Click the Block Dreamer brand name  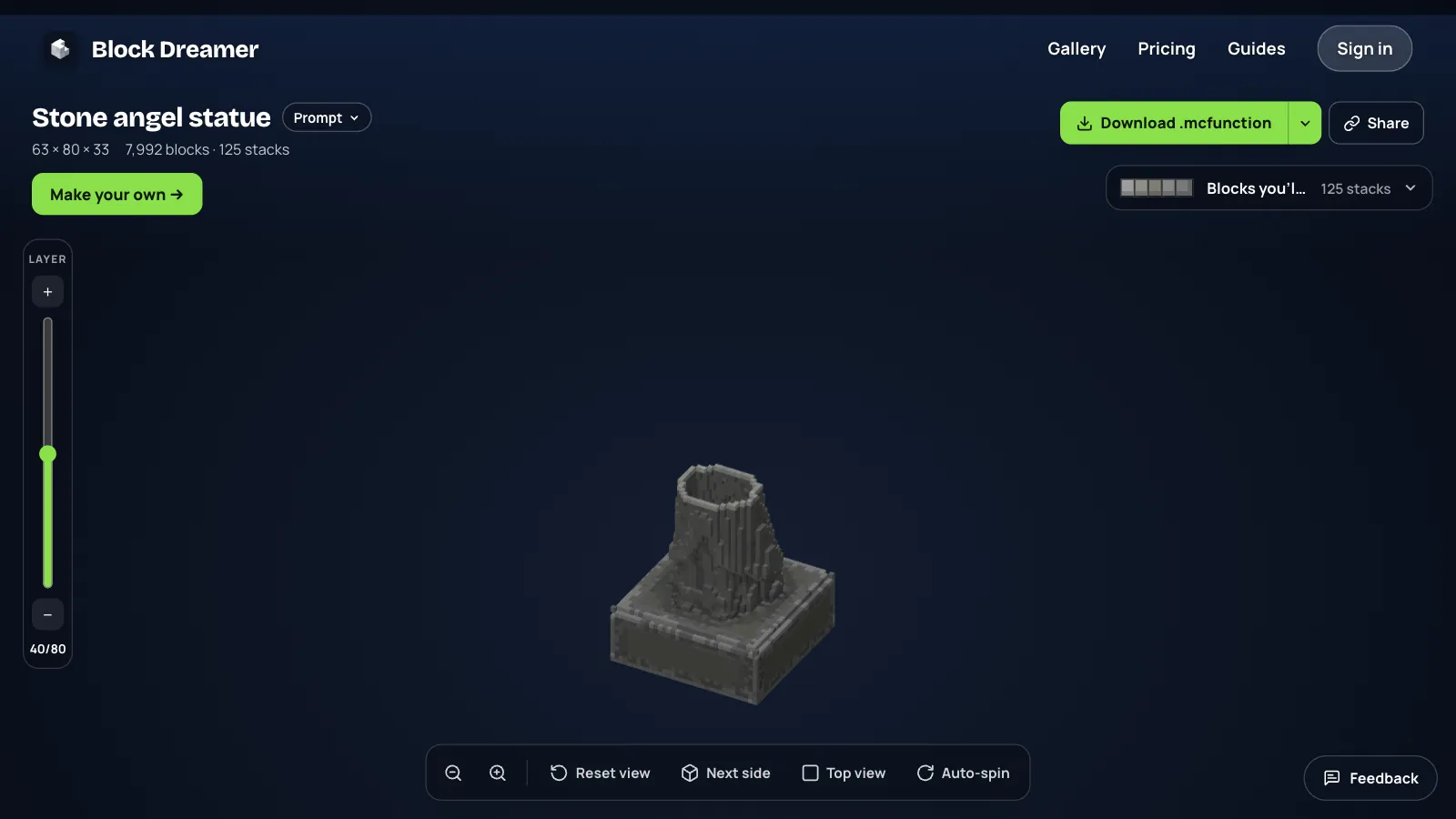pos(175,49)
